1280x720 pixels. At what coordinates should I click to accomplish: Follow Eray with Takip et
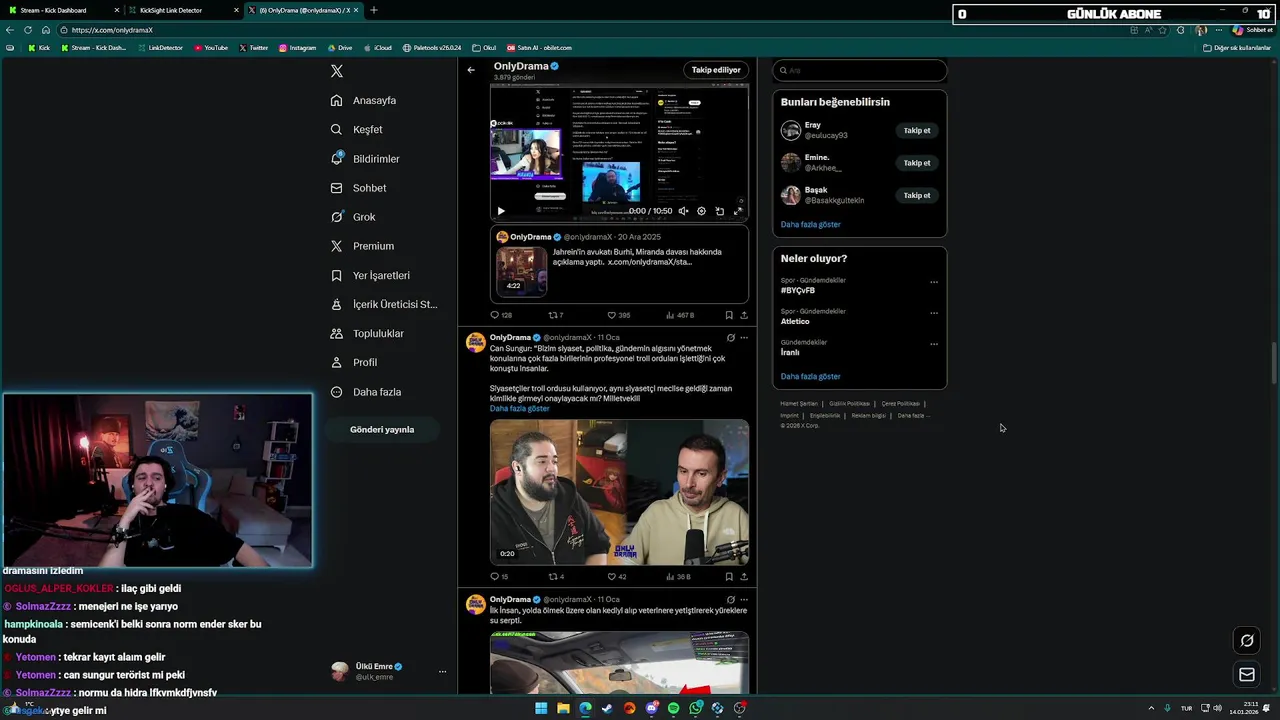coord(917,130)
